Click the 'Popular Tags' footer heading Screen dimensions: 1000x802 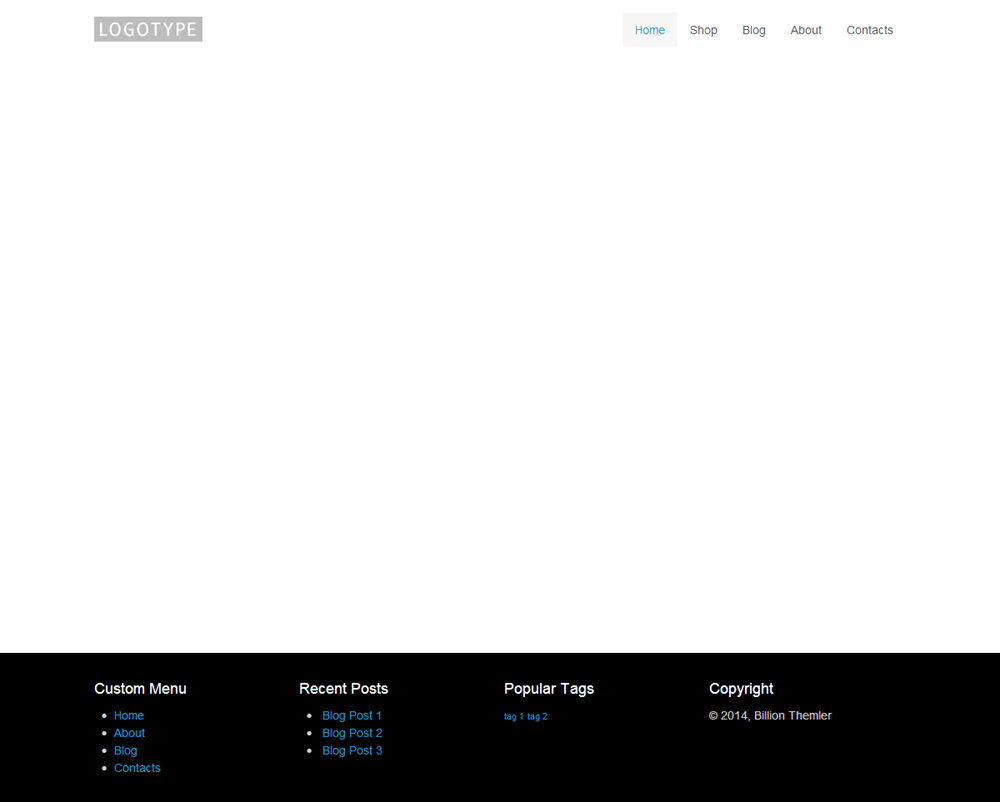pos(548,689)
